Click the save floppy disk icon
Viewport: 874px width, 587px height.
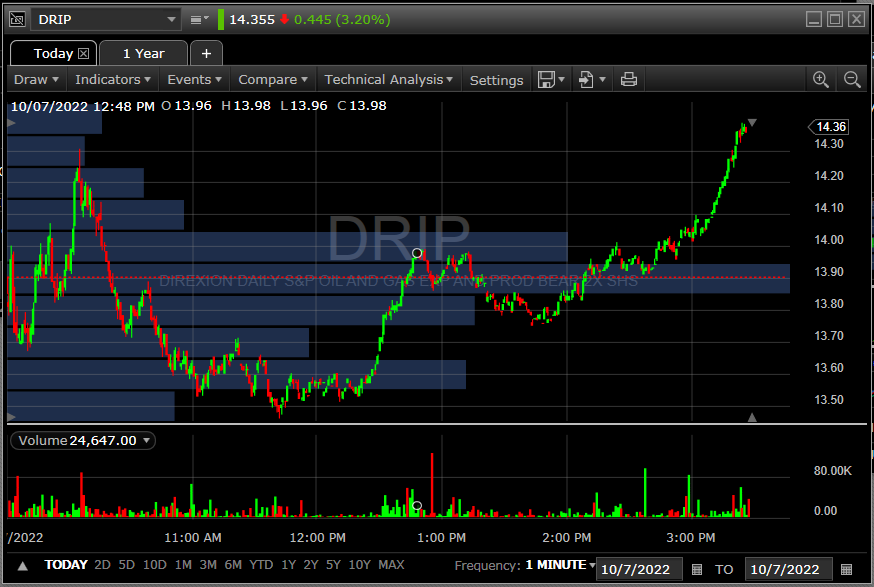tap(546, 80)
